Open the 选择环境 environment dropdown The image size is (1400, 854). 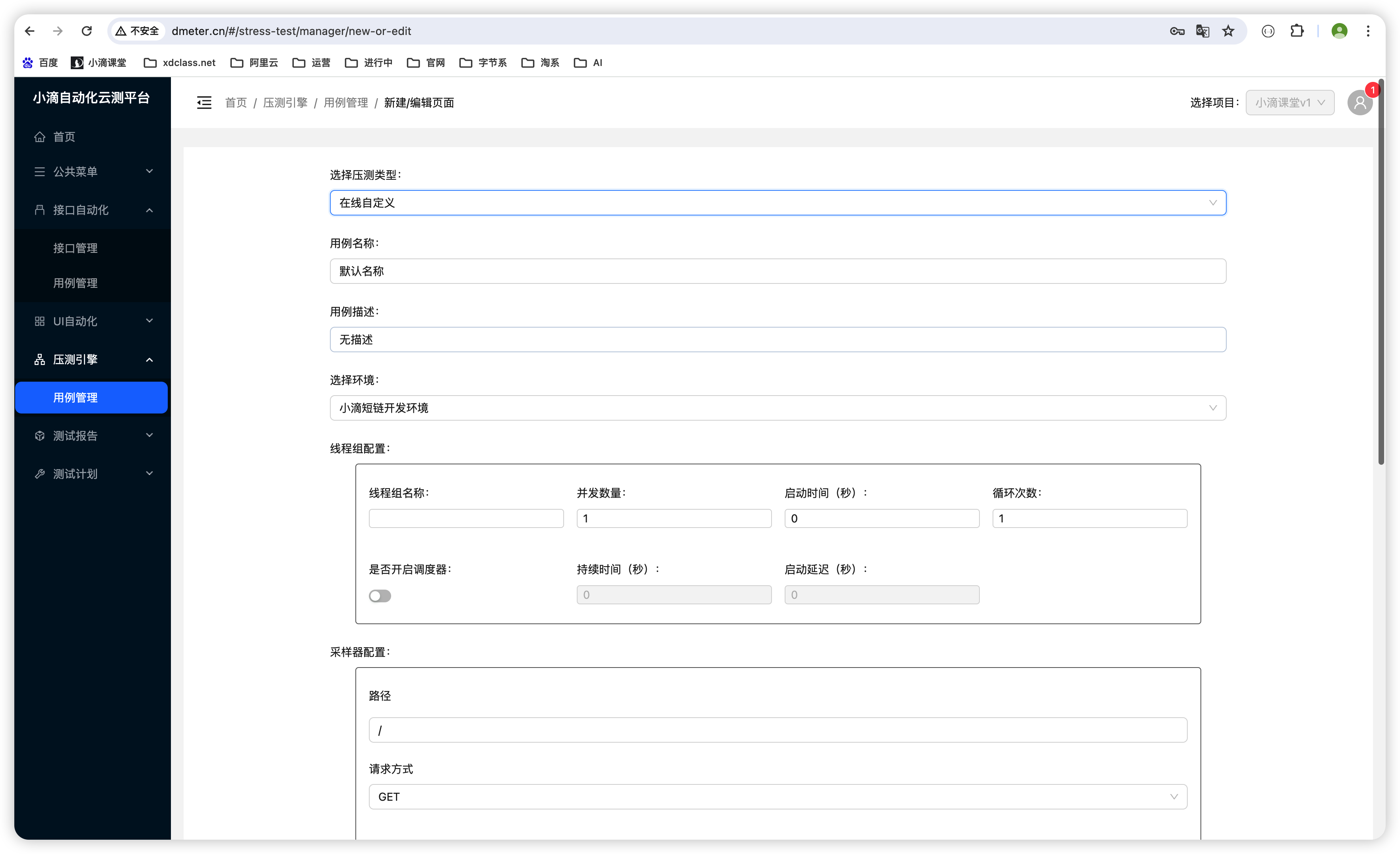(x=777, y=408)
